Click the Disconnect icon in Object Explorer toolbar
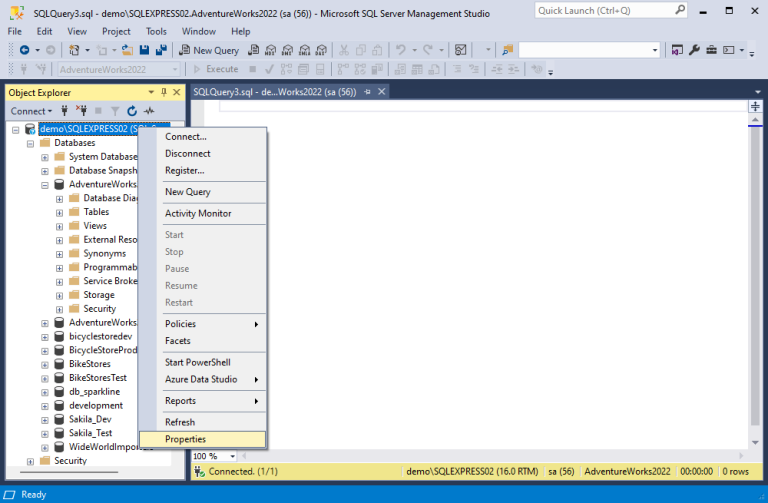This screenshot has height=503, width=768. click(x=82, y=111)
